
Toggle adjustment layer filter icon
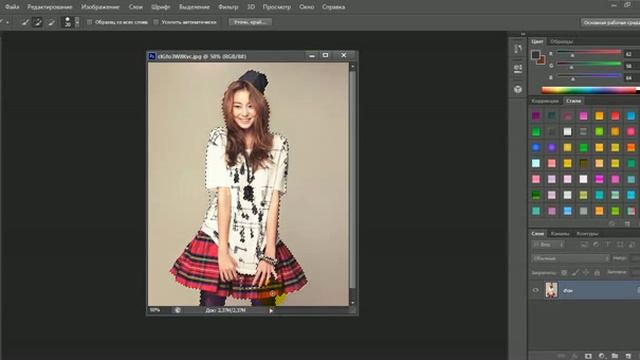pyautogui.click(x=596, y=244)
